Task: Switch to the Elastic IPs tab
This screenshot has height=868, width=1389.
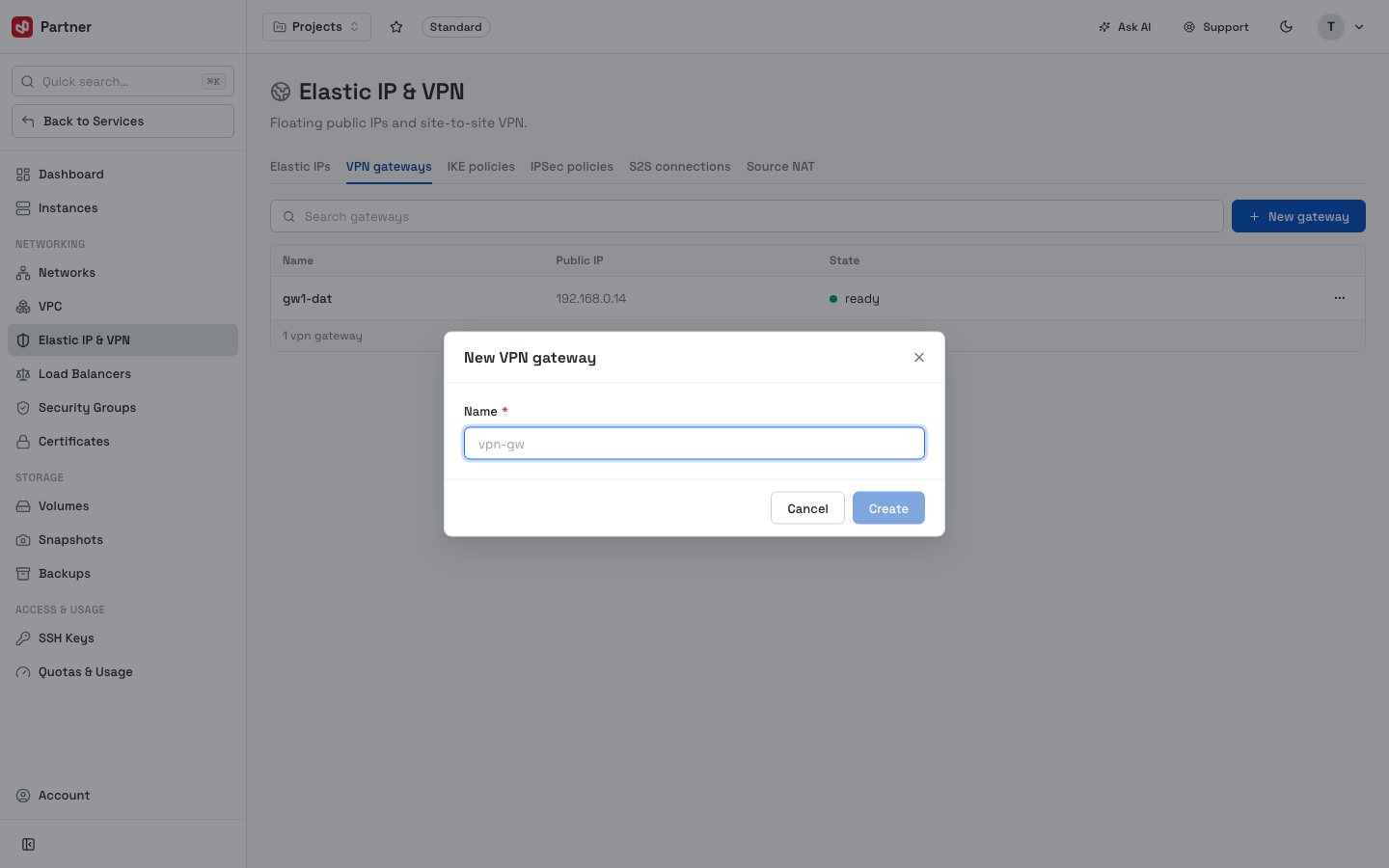Action: click(300, 167)
